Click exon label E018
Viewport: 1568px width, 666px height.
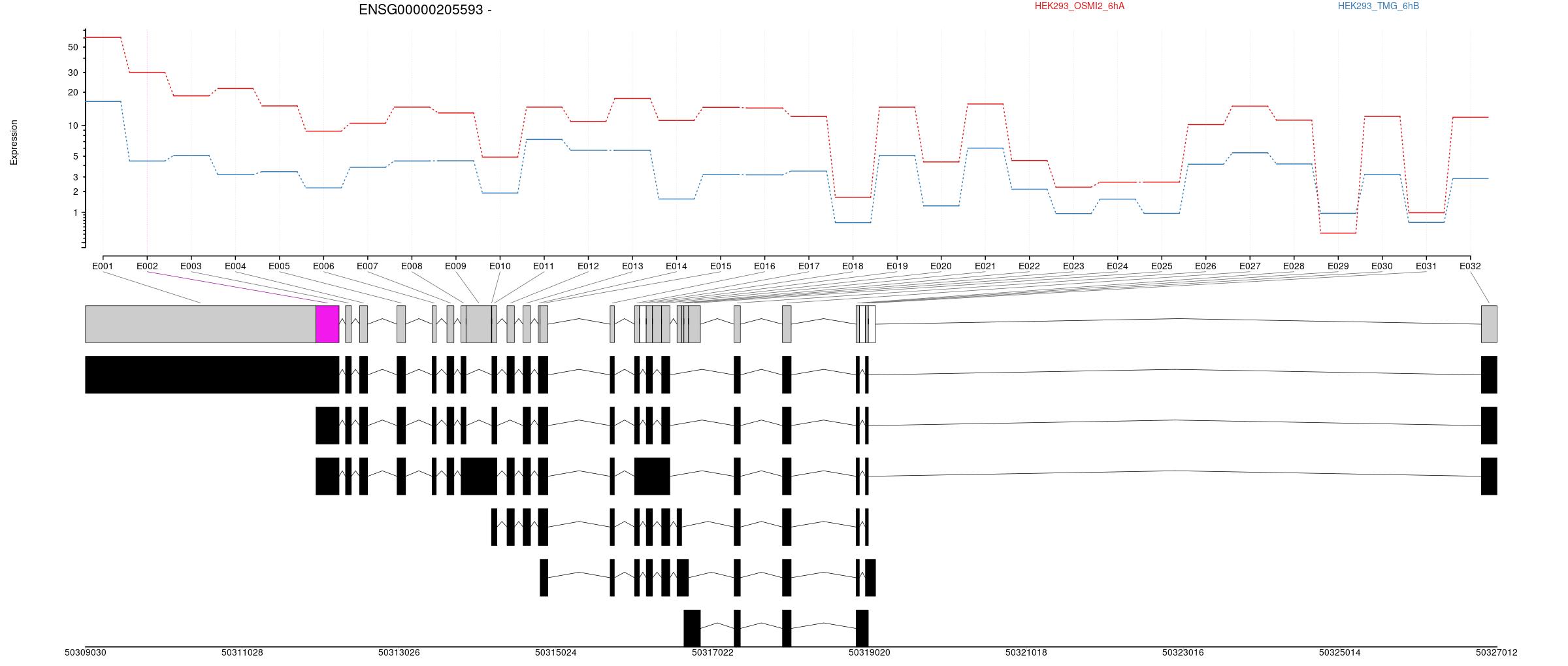click(x=853, y=266)
